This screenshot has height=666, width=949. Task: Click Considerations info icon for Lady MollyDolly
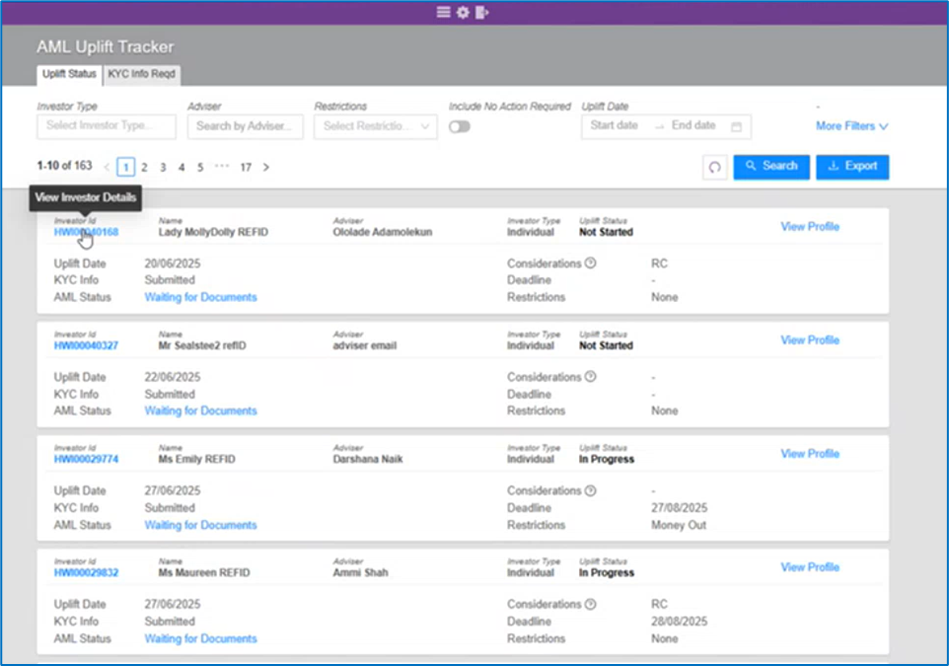coord(590,264)
